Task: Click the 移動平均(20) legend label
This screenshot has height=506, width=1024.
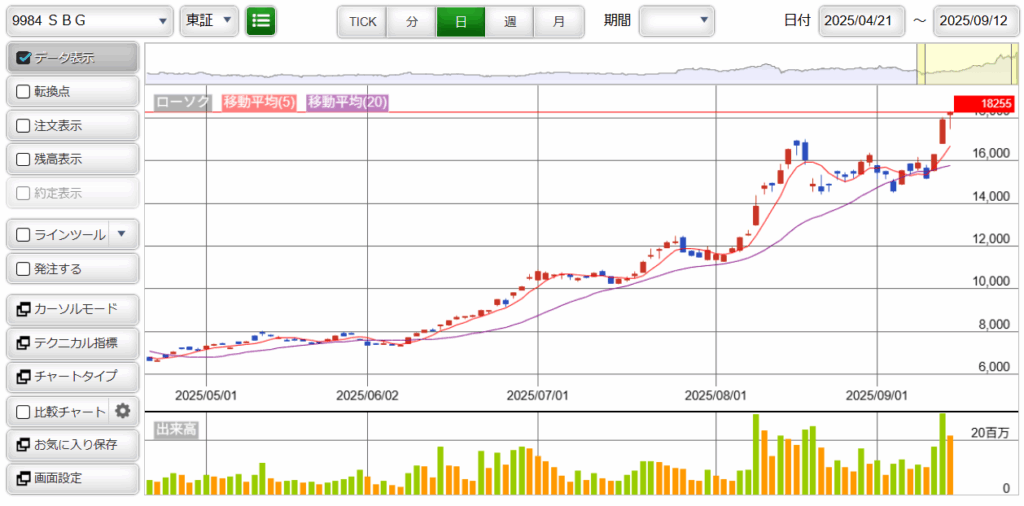Action: point(347,102)
